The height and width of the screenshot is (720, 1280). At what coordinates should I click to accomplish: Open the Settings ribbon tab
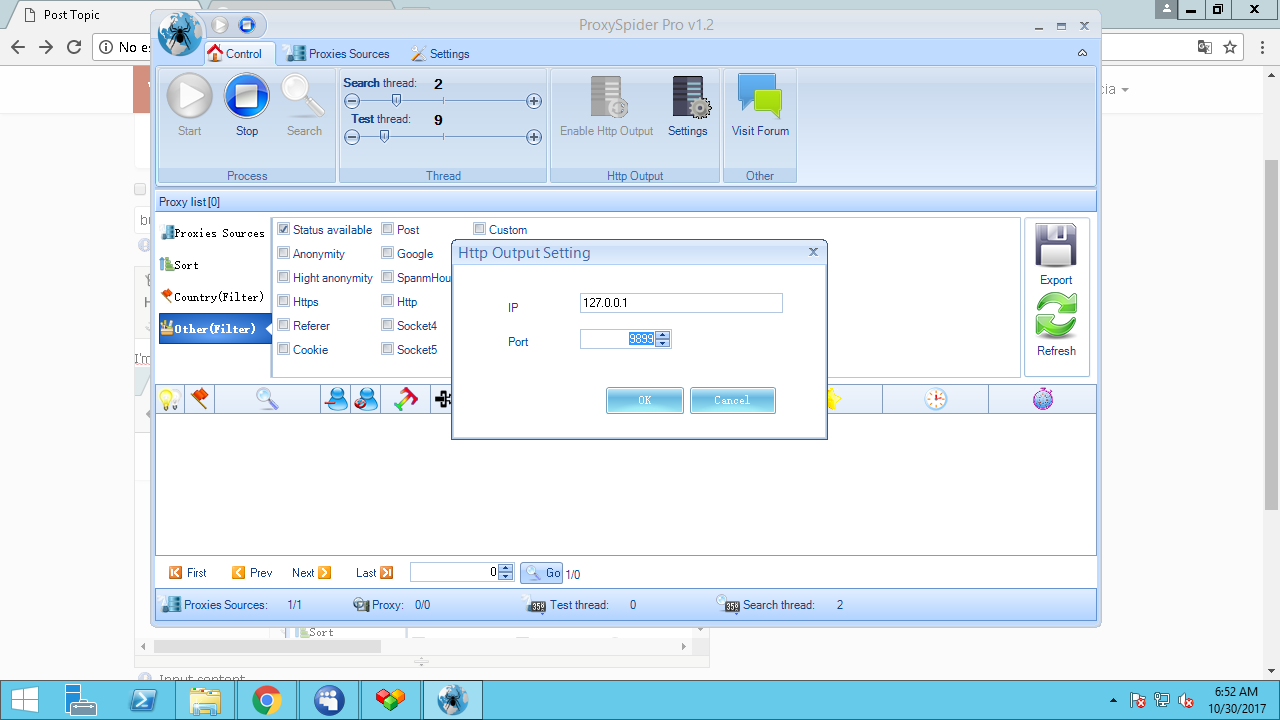(440, 54)
